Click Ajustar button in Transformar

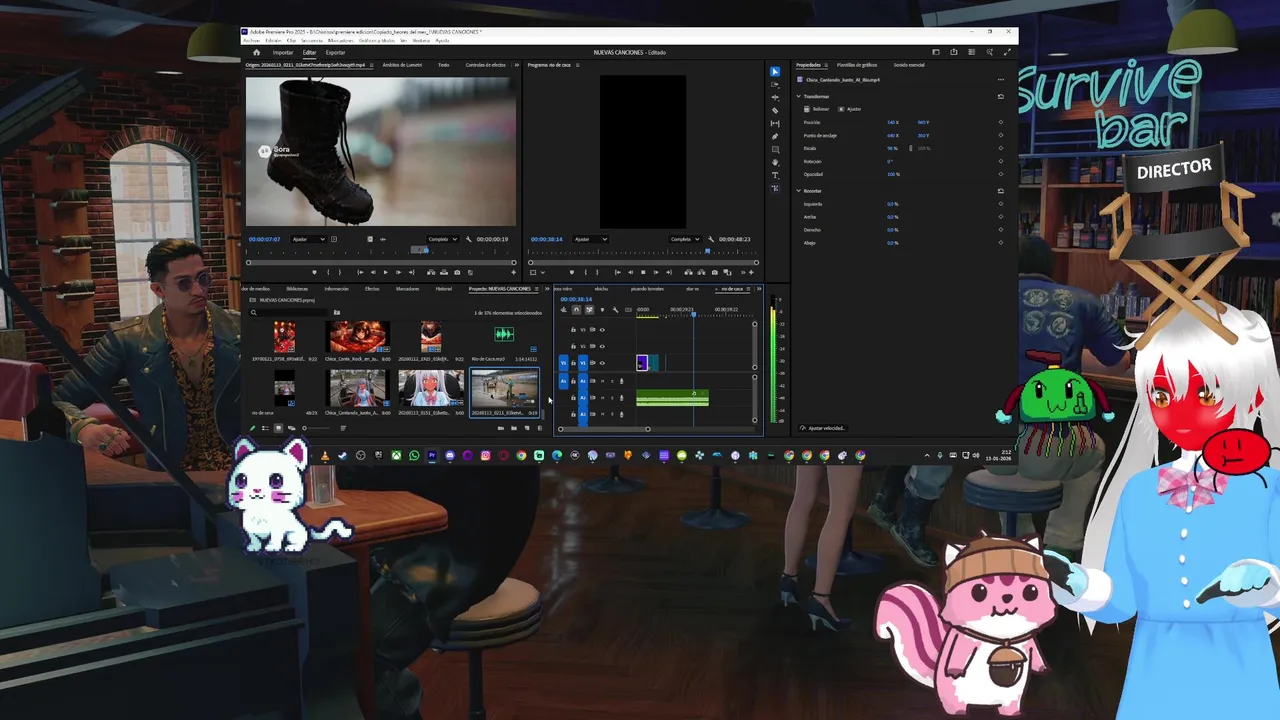850,109
